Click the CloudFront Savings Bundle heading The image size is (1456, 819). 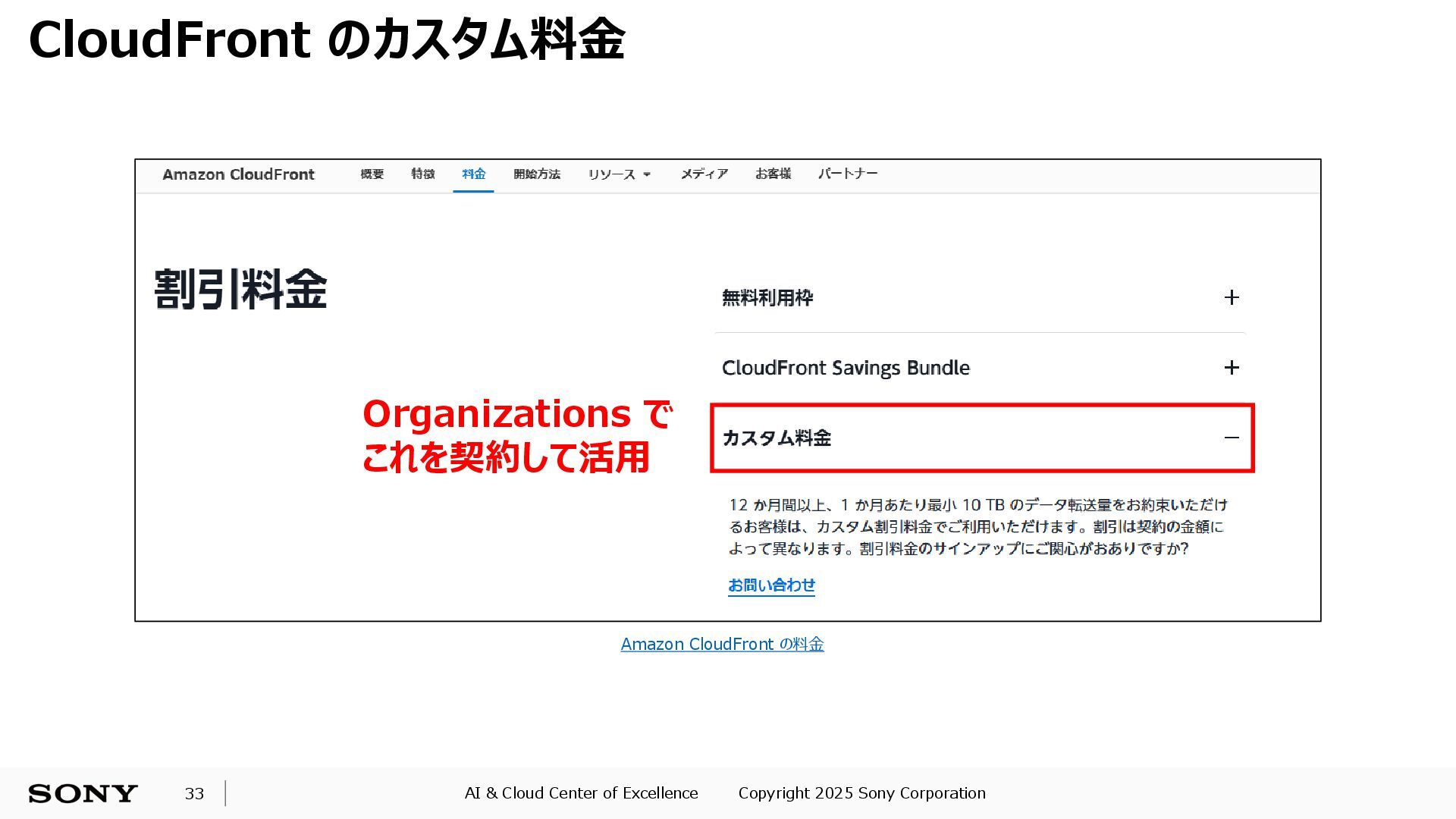tap(846, 368)
